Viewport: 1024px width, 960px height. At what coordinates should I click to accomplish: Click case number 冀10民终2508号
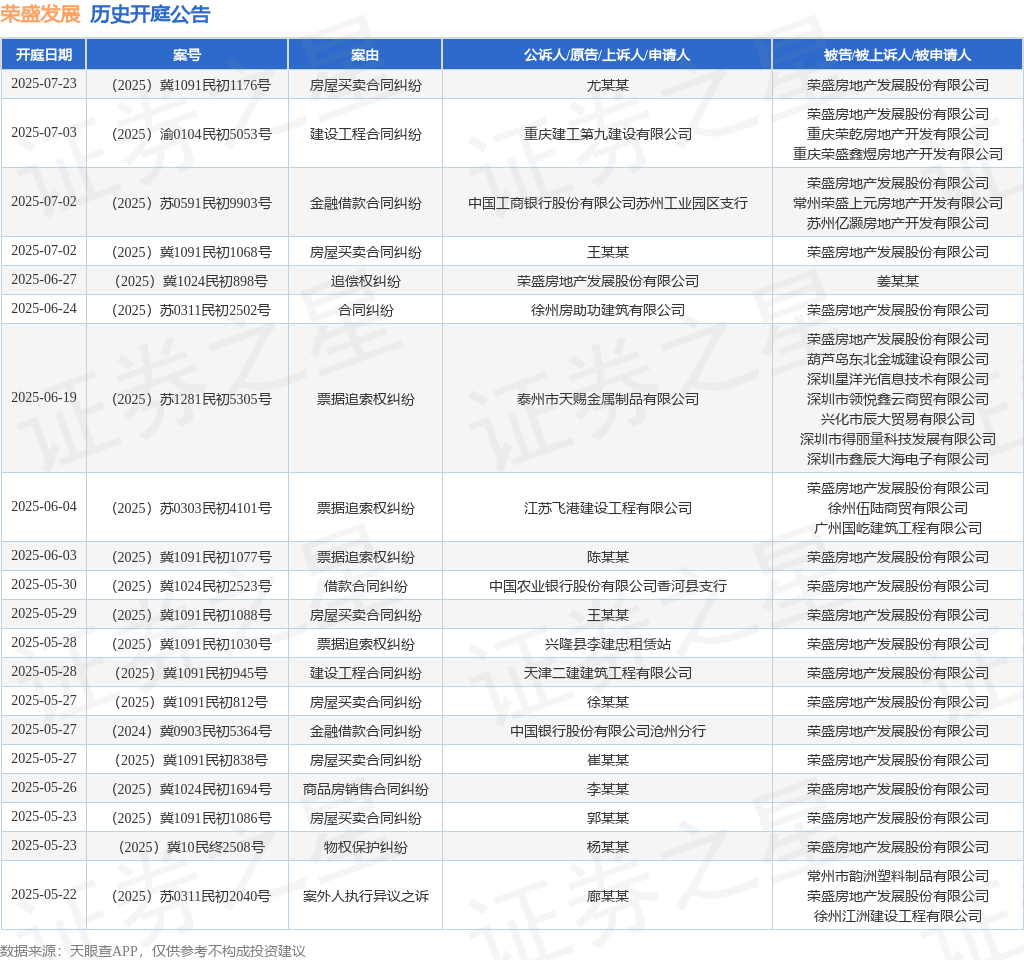click(x=191, y=847)
